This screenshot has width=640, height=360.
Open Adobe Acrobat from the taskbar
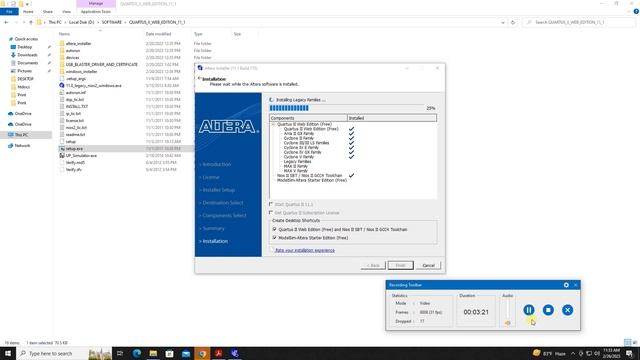218,353
